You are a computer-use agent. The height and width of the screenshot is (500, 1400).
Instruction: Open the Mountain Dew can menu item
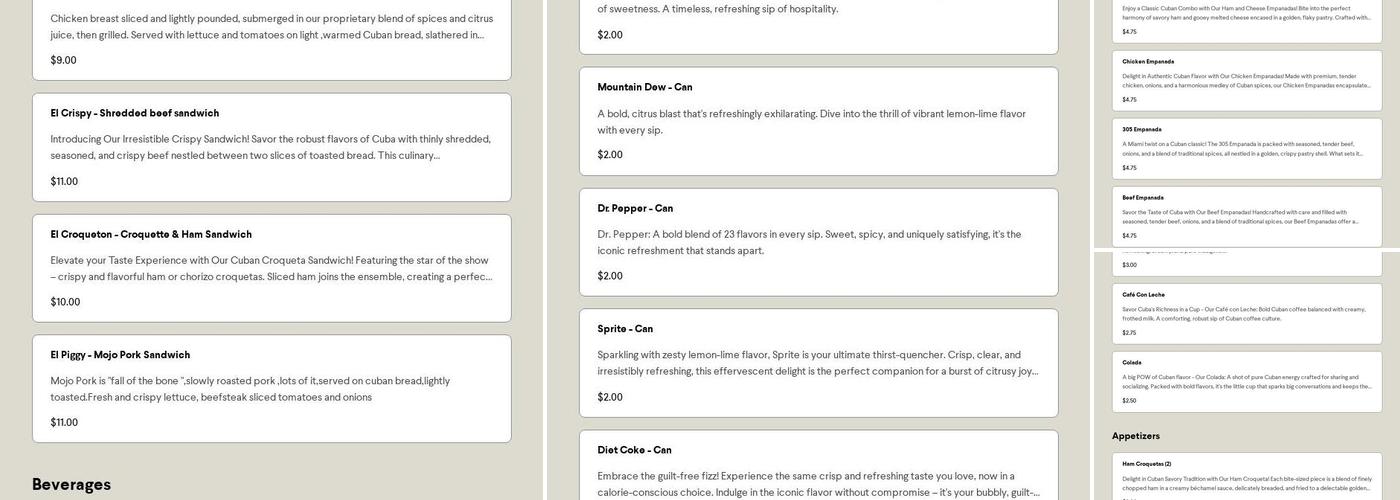(818, 121)
